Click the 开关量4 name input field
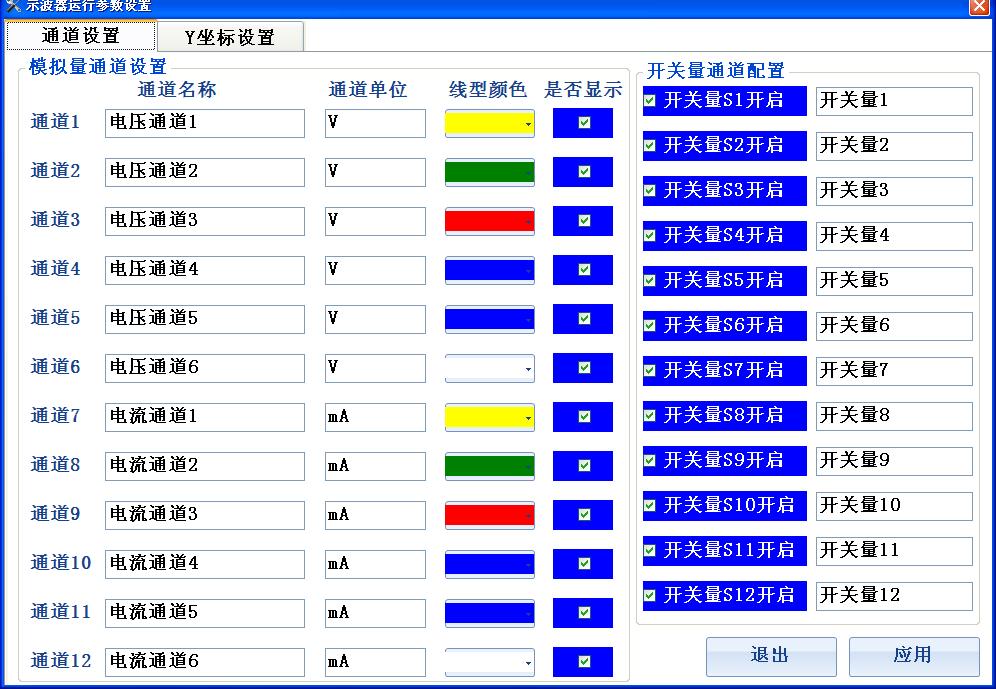The width and height of the screenshot is (996, 689). [x=893, y=235]
